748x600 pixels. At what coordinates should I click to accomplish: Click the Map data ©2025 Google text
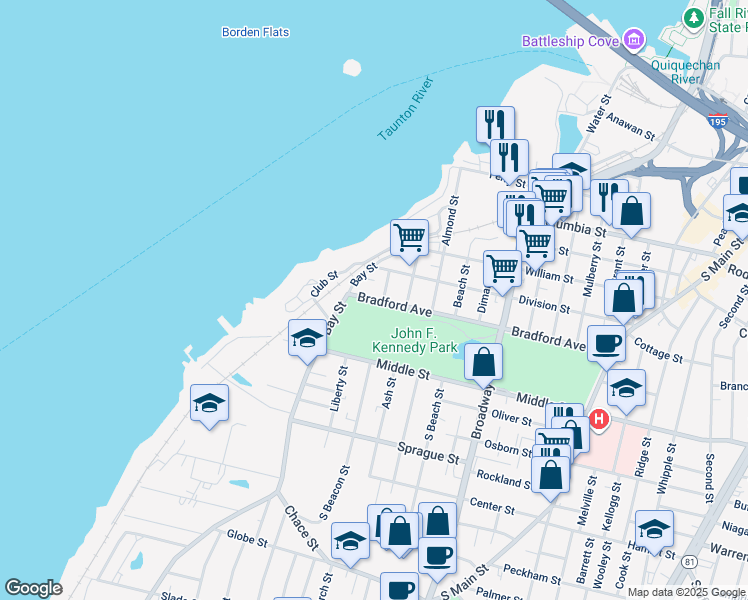(x=687, y=592)
